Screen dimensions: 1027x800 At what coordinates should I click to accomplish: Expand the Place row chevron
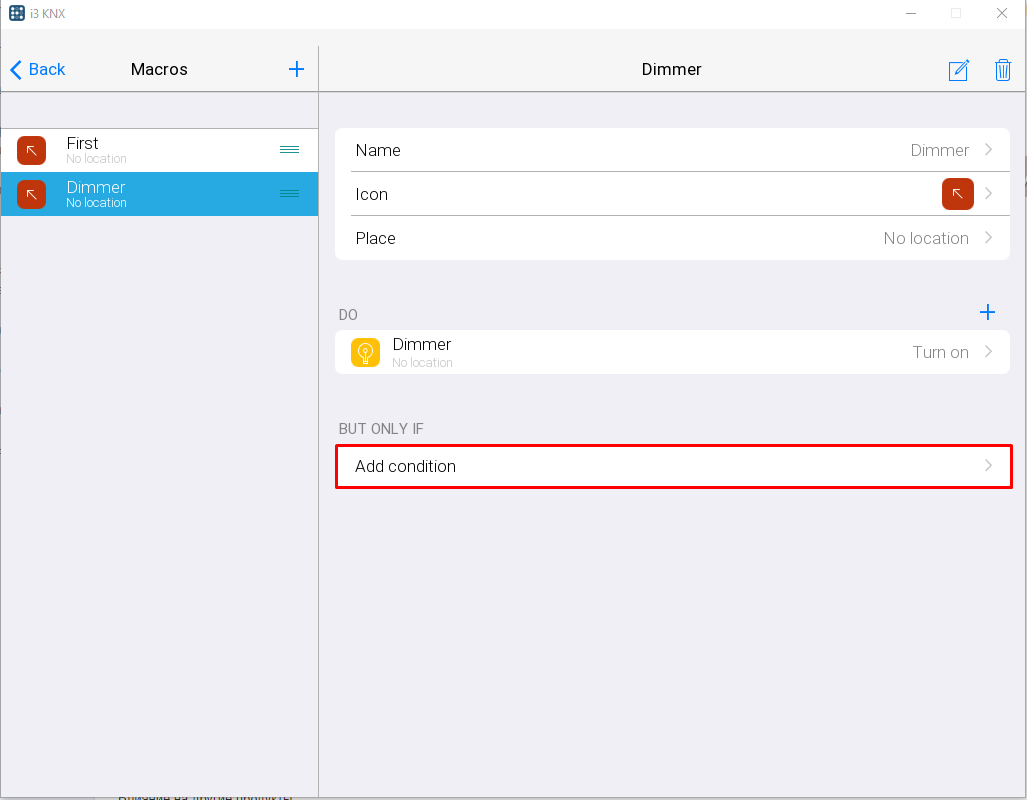click(x=988, y=238)
